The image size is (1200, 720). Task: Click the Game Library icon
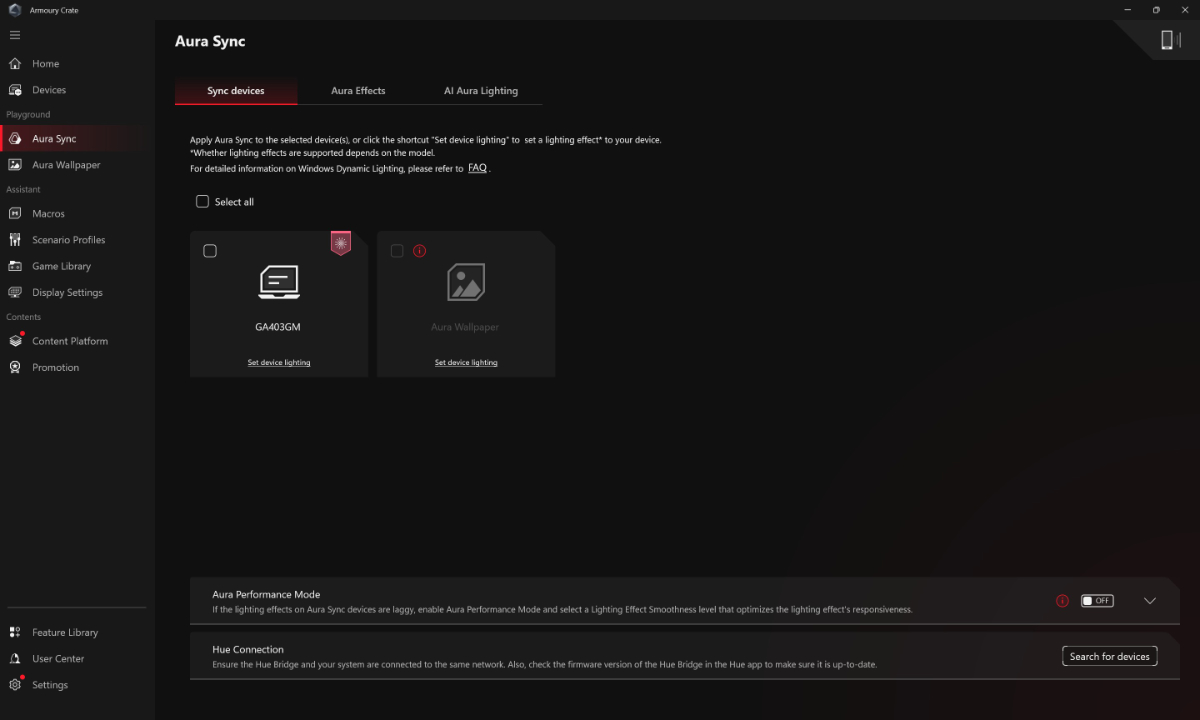pos(15,266)
